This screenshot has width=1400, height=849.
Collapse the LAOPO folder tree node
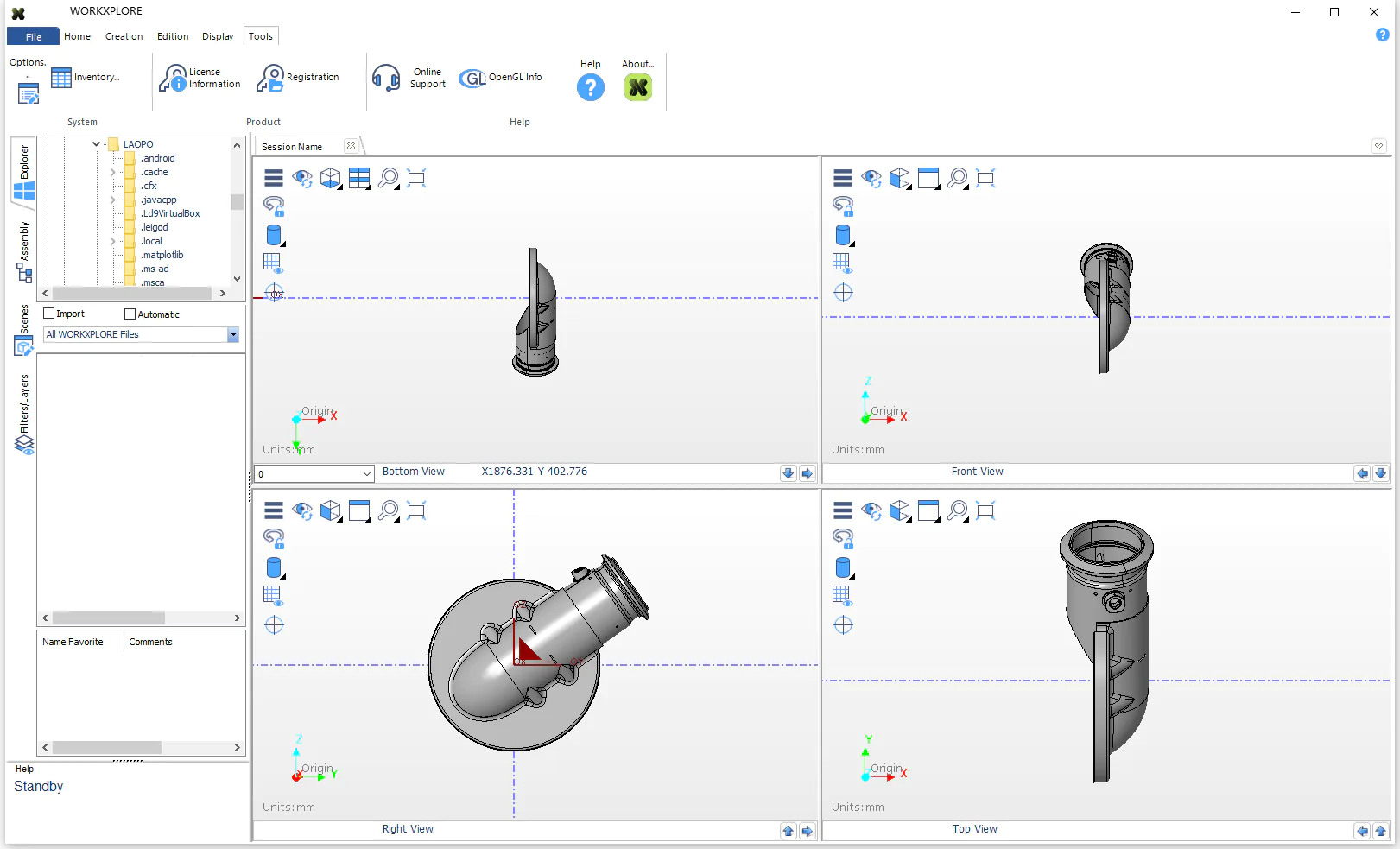click(97, 144)
